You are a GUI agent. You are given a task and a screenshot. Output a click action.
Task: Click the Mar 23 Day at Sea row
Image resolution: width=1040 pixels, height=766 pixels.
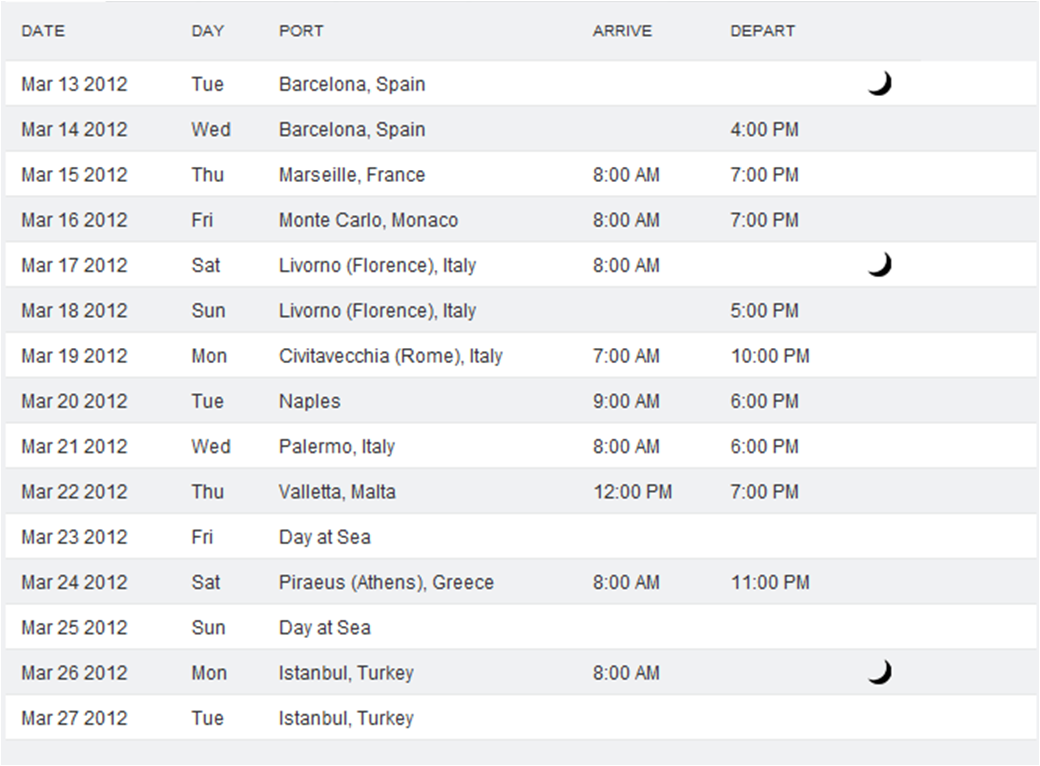(x=521, y=537)
